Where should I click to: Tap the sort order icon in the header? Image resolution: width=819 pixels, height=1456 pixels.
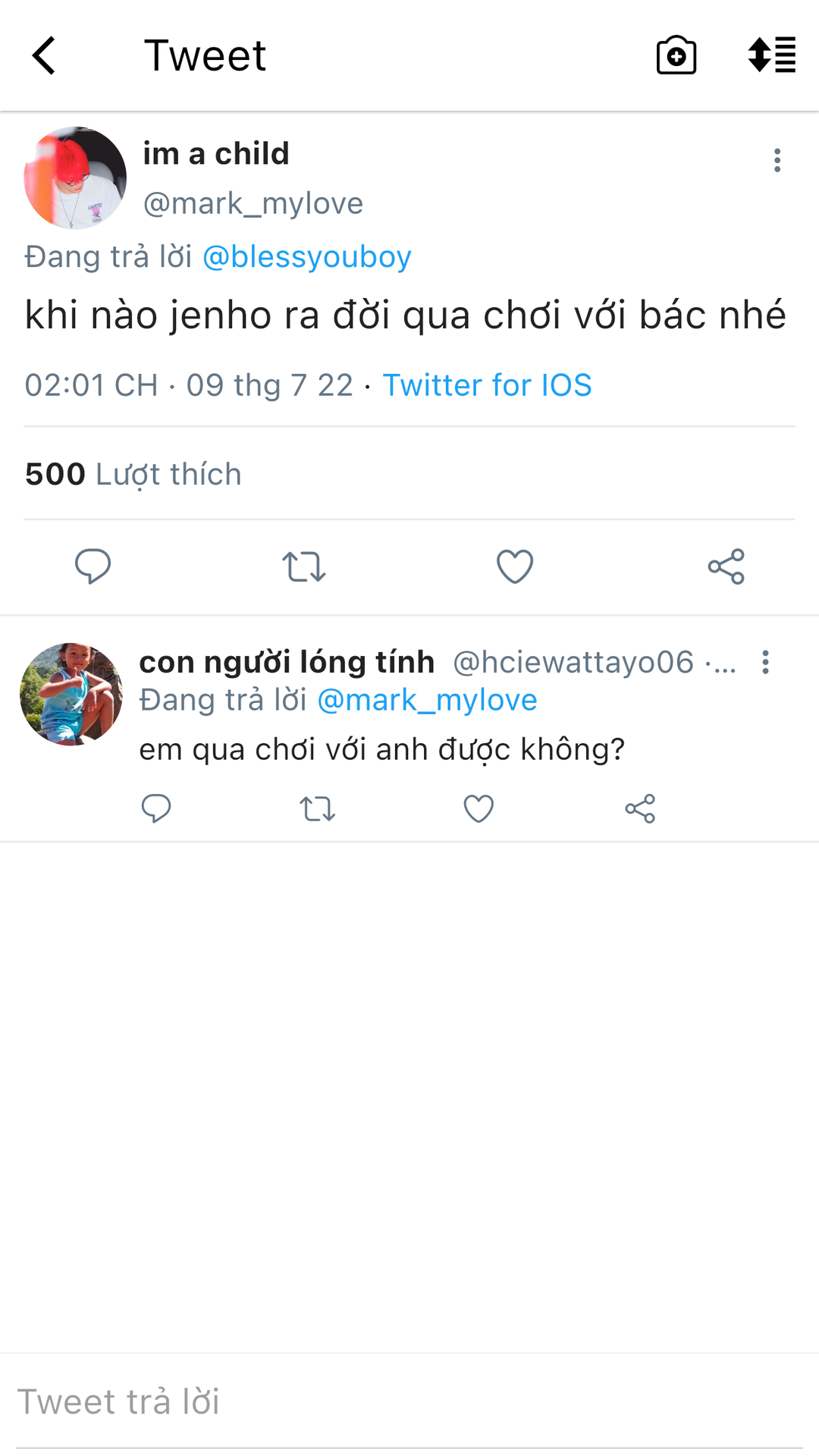[x=771, y=55]
